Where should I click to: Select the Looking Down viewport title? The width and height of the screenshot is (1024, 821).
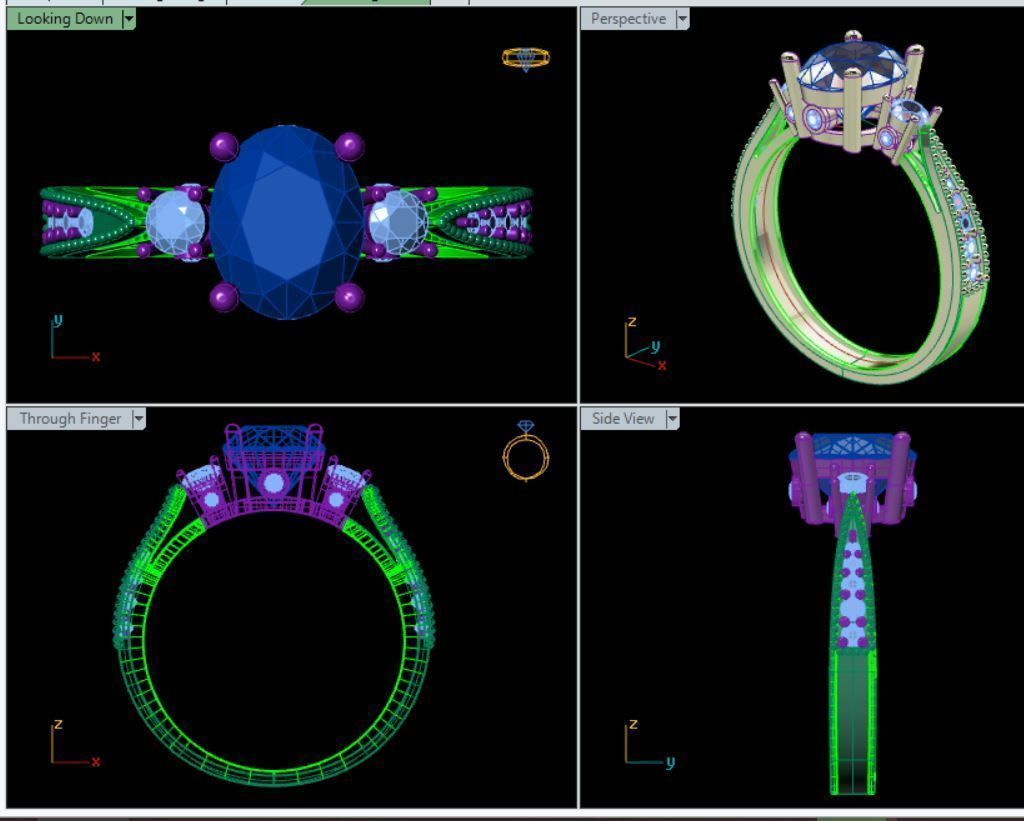pos(65,19)
